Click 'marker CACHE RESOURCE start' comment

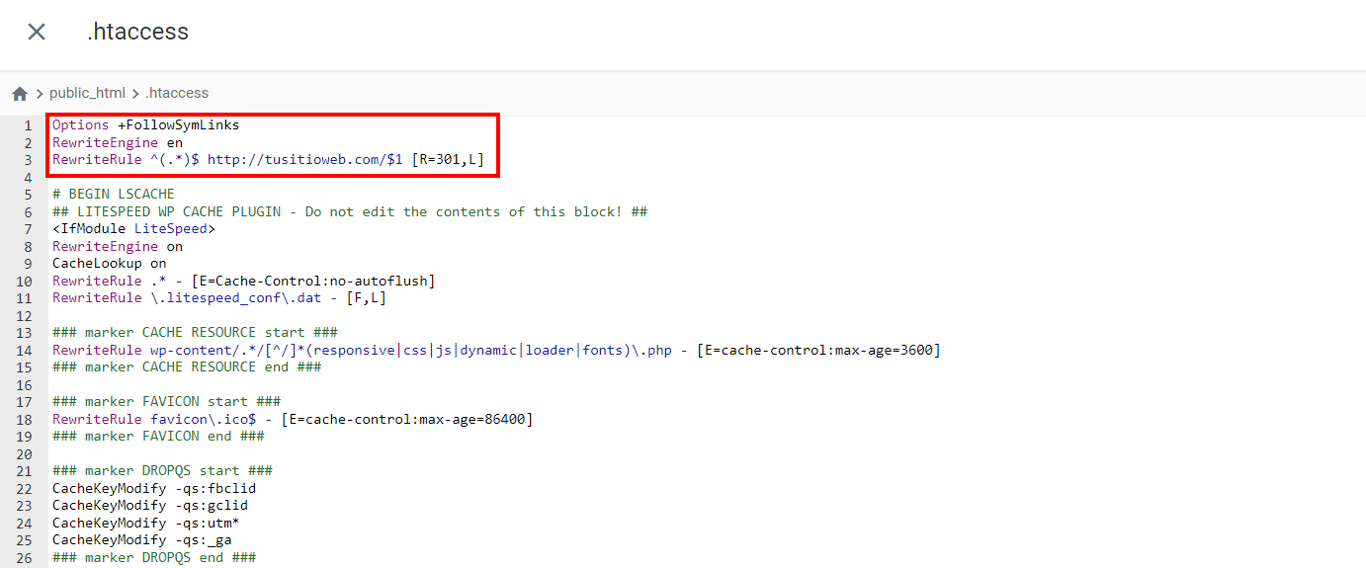[x=195, y=332]
